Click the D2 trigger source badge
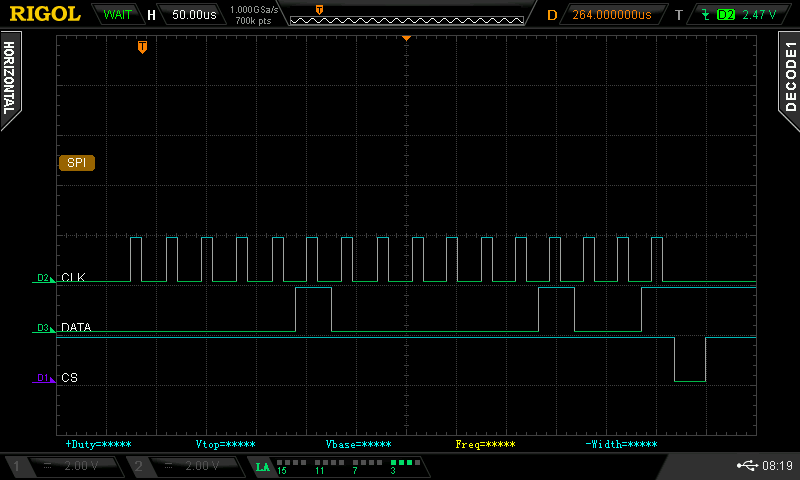This screenshot has height=480, width=800. click(726, 15)
